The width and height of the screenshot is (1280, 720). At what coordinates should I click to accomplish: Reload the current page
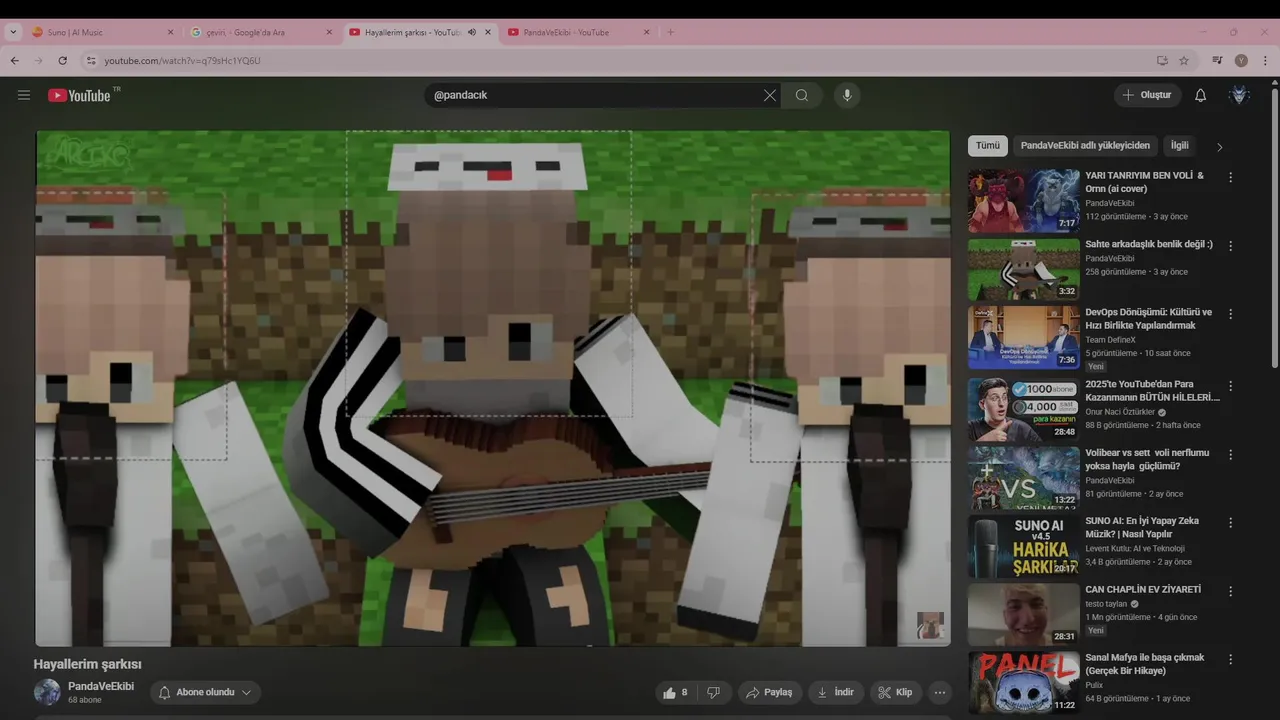coord(62,60)
